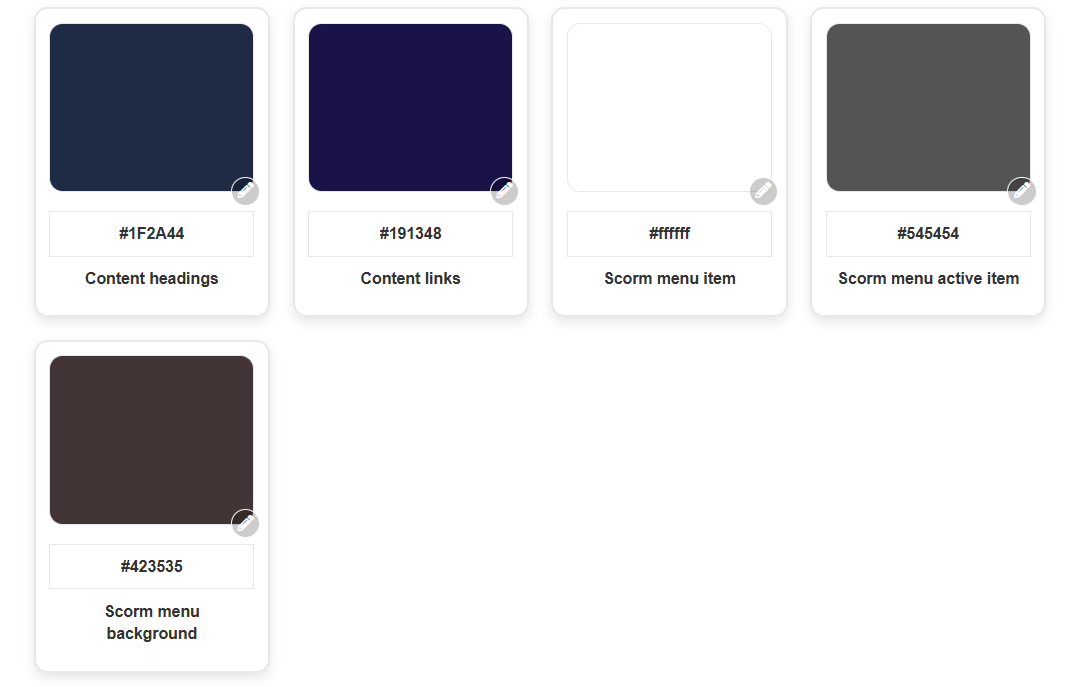This screenshot has width=1078, height=687.
Task: Select the #1F2A44 dark blue color swatch
Action: 151,107
